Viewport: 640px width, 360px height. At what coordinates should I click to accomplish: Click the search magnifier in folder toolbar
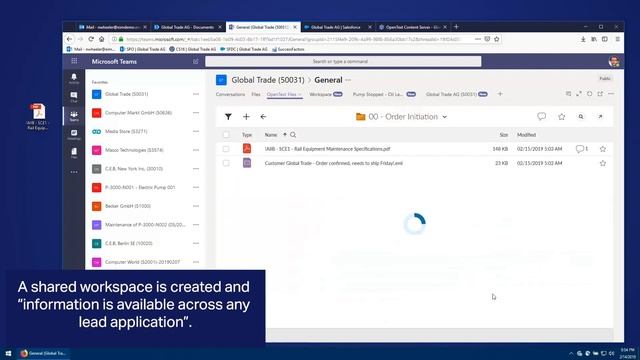pyautogui.click(x=581, y=117)
